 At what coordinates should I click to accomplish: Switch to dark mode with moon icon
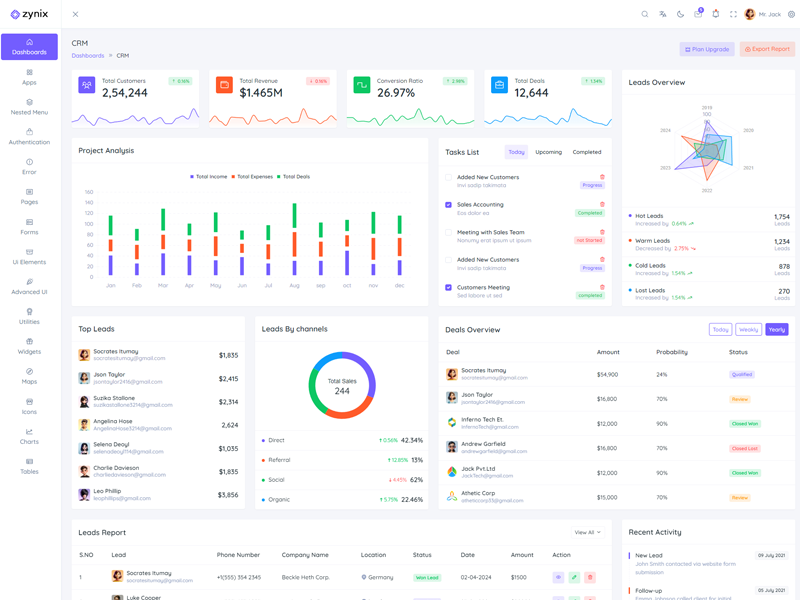click(x=680, y=14)
